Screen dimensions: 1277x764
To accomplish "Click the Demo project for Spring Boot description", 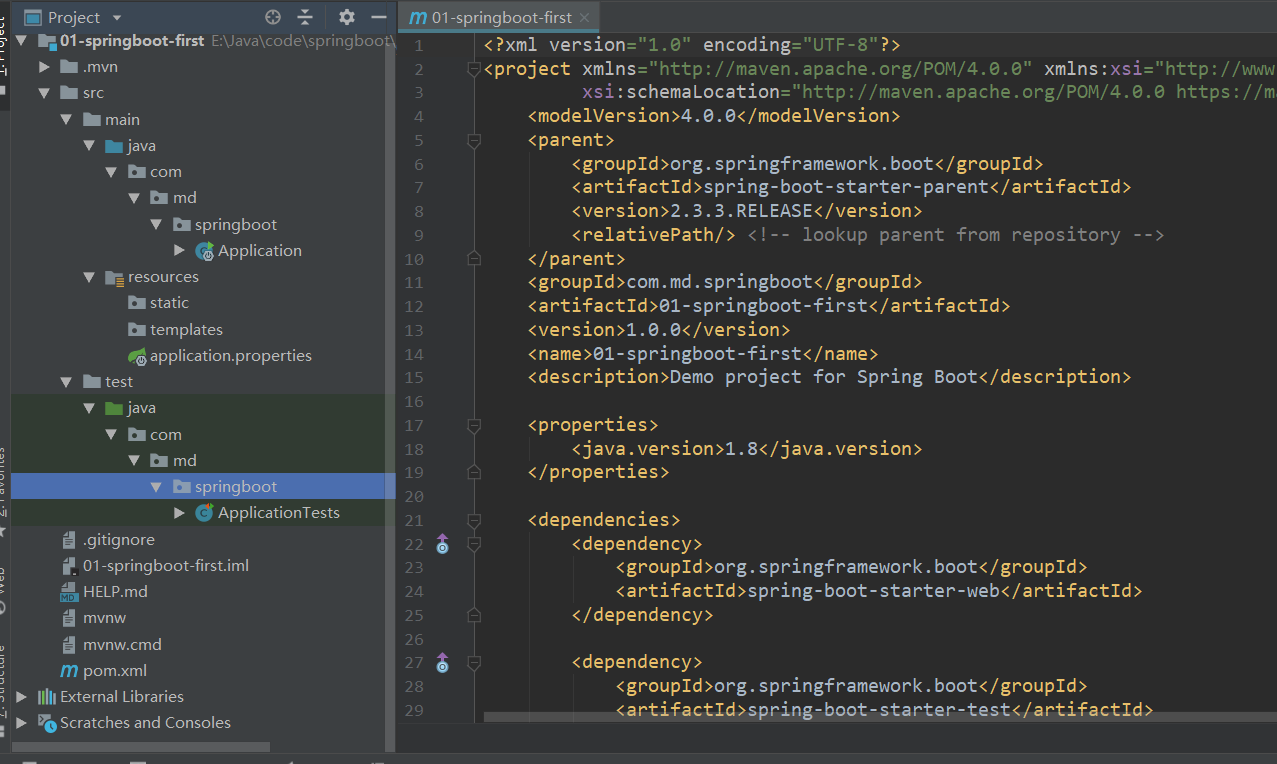I will coord(824,377).
